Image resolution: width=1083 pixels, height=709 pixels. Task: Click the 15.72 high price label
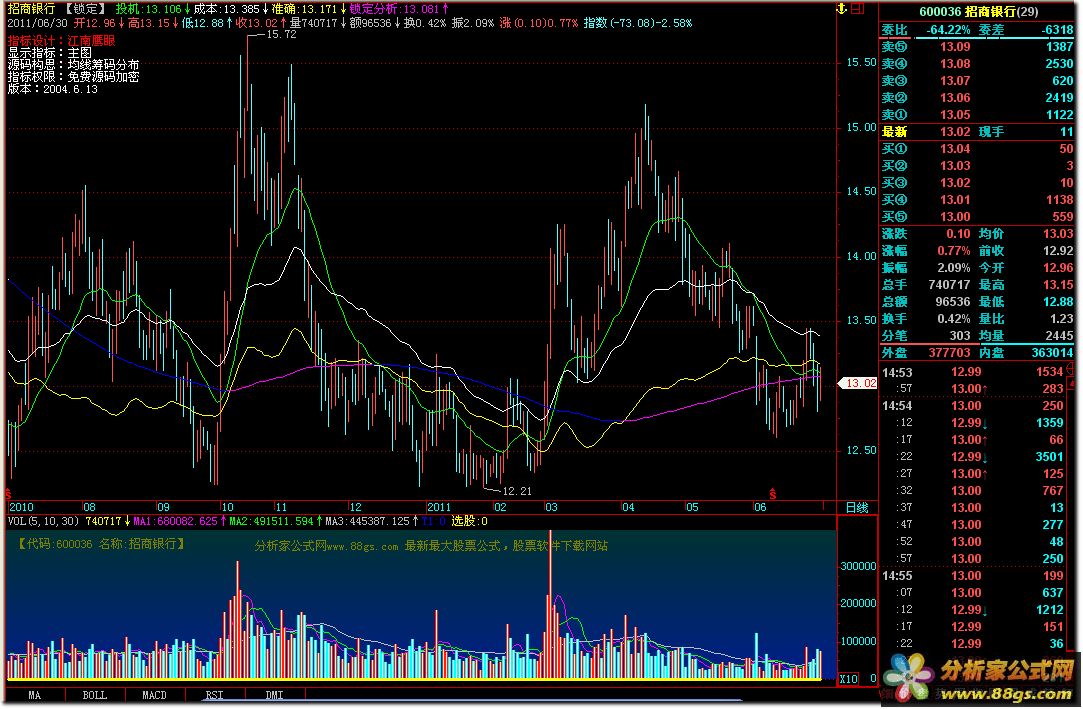(x=281, y=35)
